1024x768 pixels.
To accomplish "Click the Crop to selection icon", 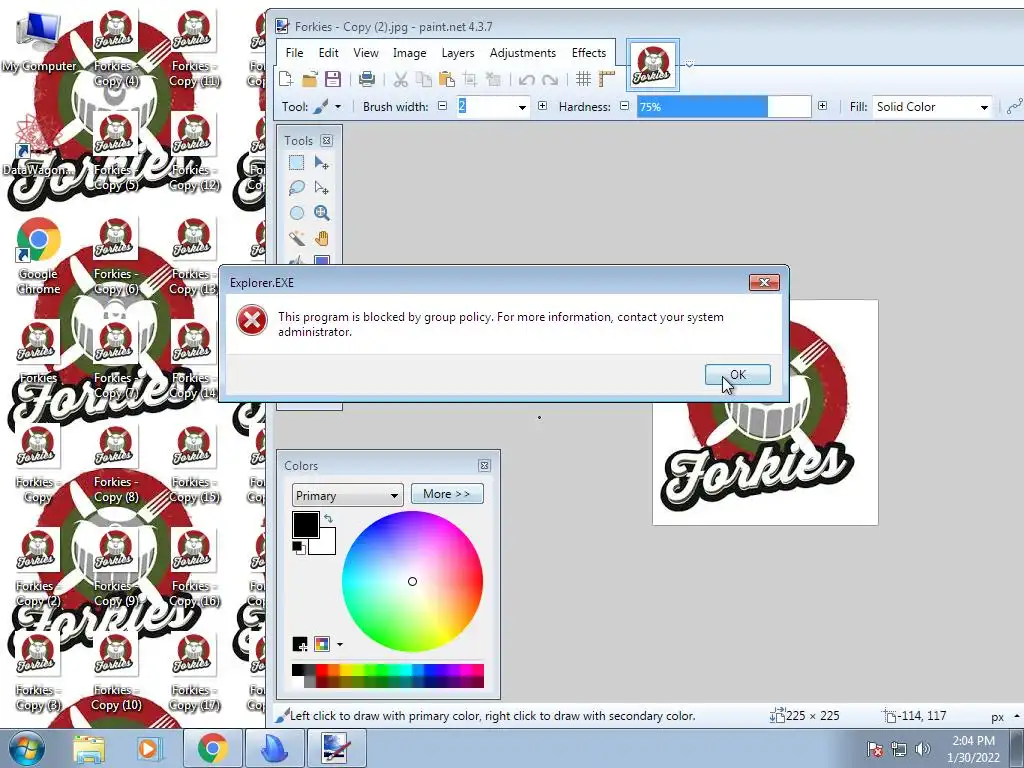I will pos(470,79).
